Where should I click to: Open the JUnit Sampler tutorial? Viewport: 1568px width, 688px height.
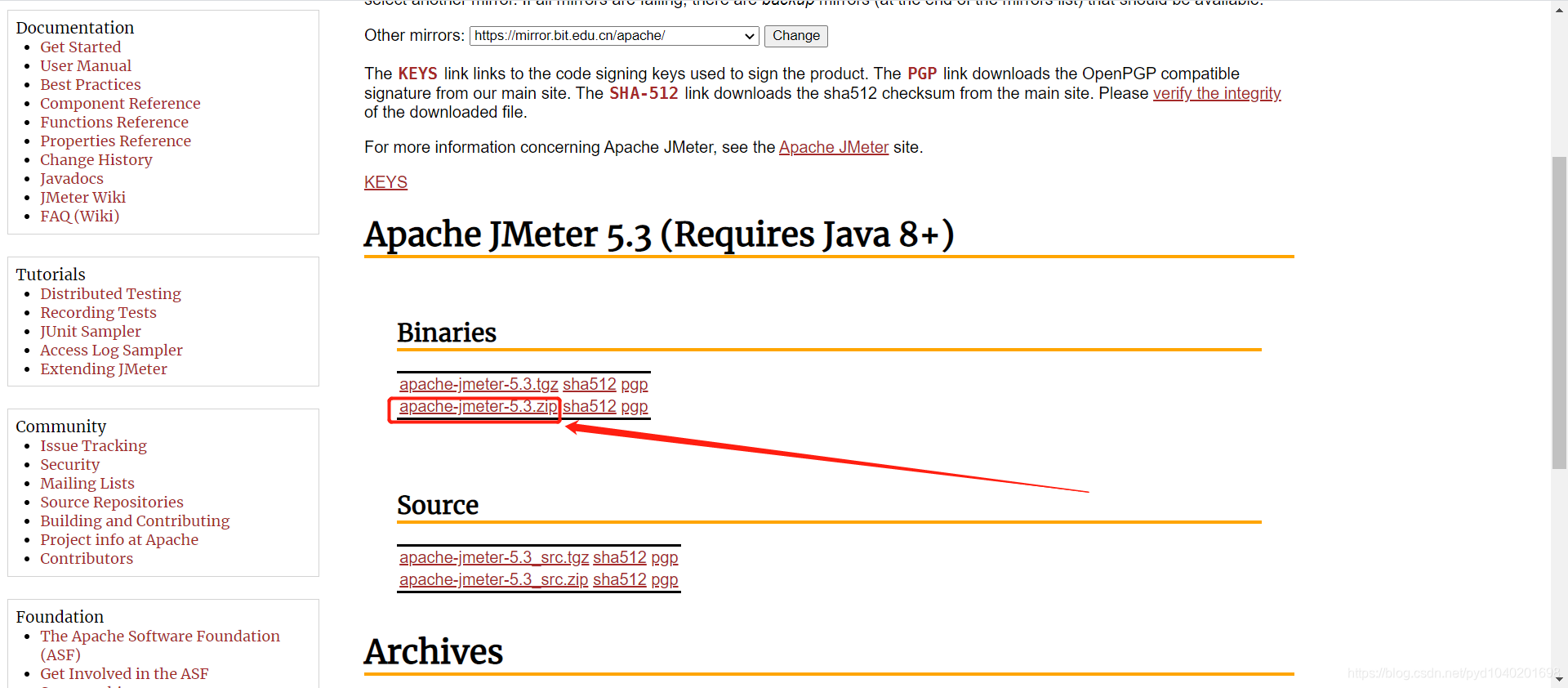[x=91, y=332]
